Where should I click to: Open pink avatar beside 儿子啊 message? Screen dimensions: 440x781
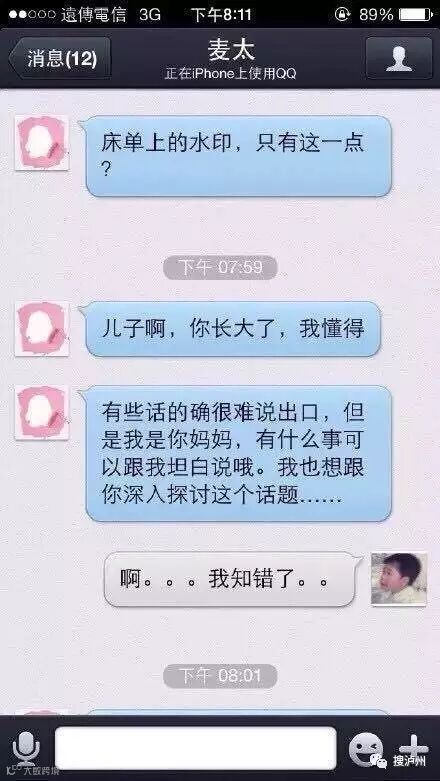click(41, 329)
